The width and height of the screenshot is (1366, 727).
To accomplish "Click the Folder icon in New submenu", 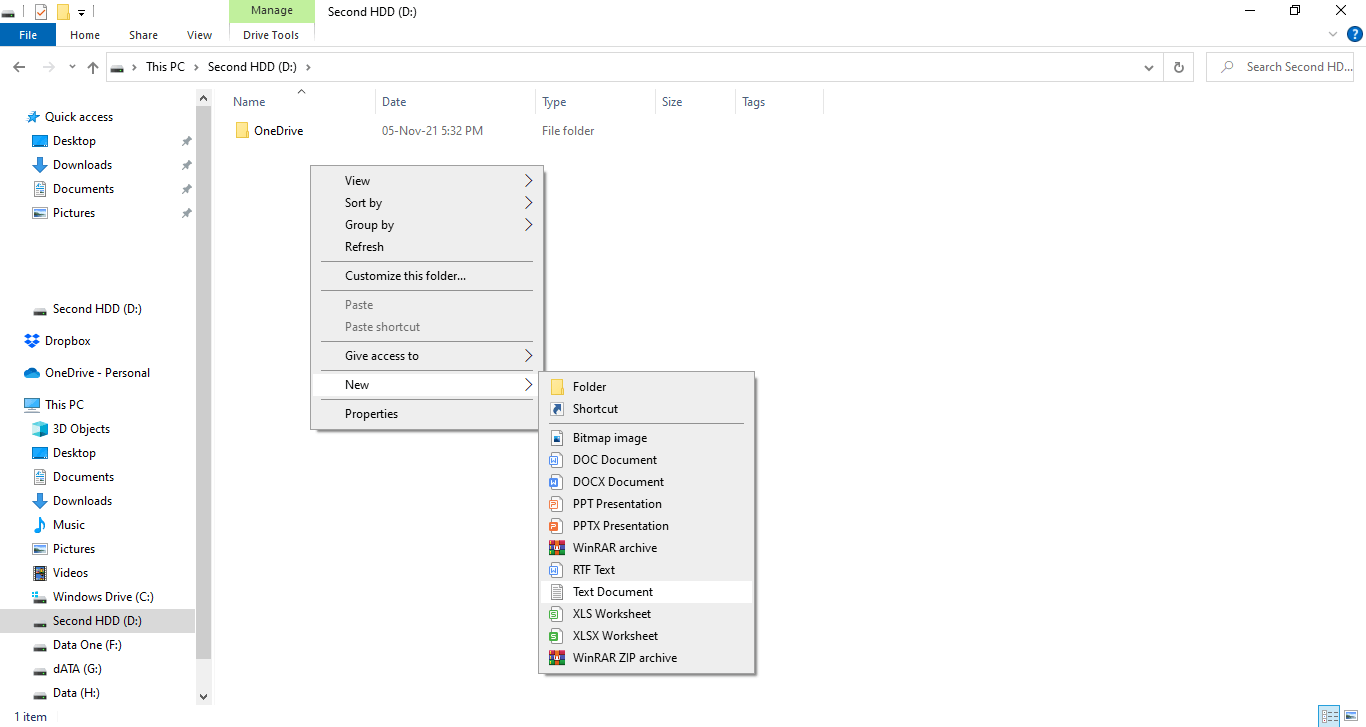I will [557, 387].
